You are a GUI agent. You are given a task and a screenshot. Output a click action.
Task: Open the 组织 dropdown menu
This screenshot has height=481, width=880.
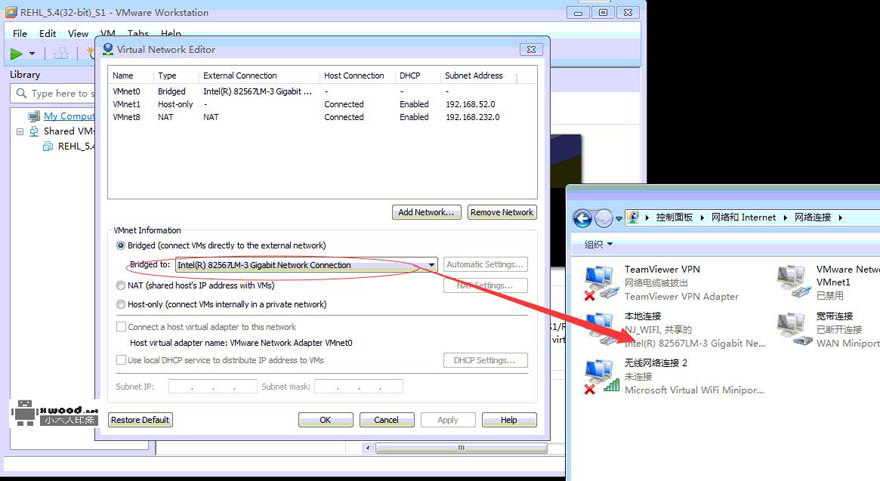click(x=598, y=244)
